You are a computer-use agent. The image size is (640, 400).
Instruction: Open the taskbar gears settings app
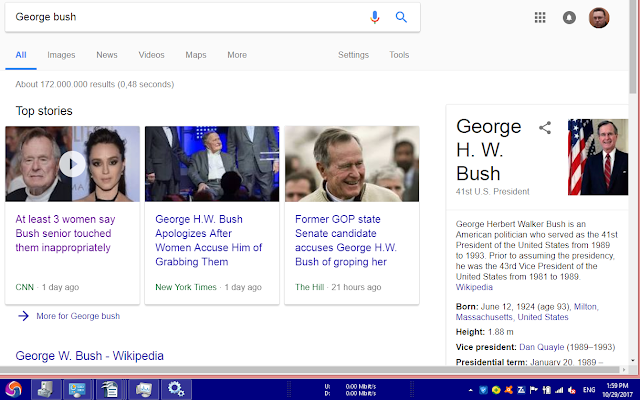click(176, 389)
